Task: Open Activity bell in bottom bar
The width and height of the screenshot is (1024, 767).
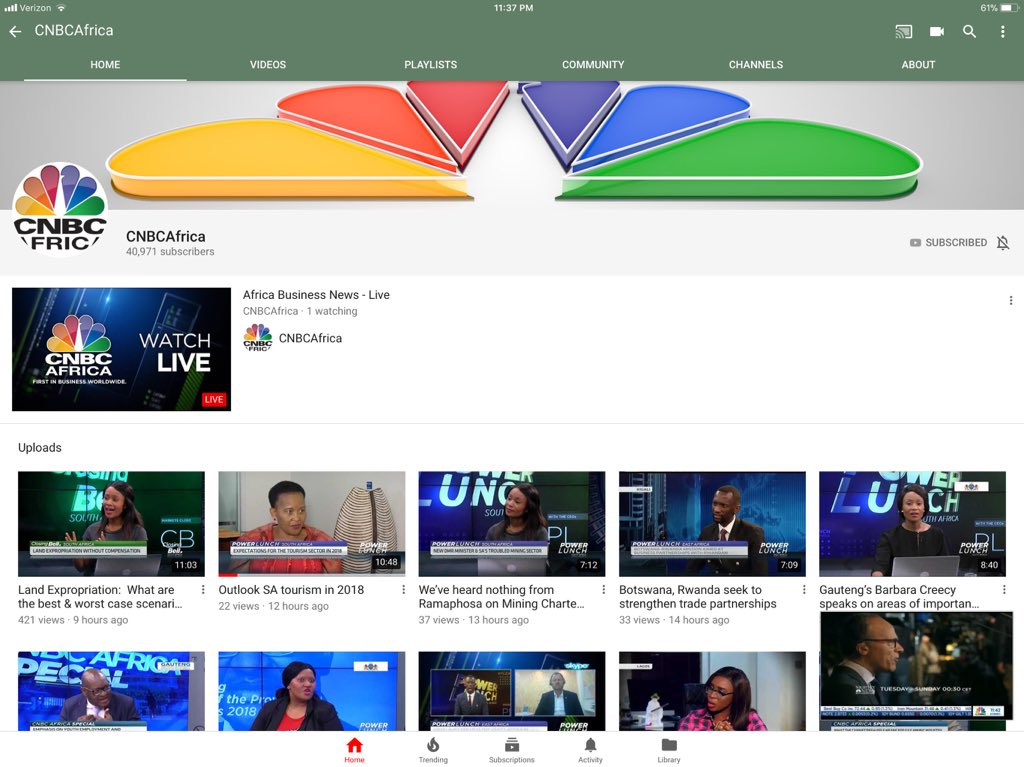Action: 590,750
